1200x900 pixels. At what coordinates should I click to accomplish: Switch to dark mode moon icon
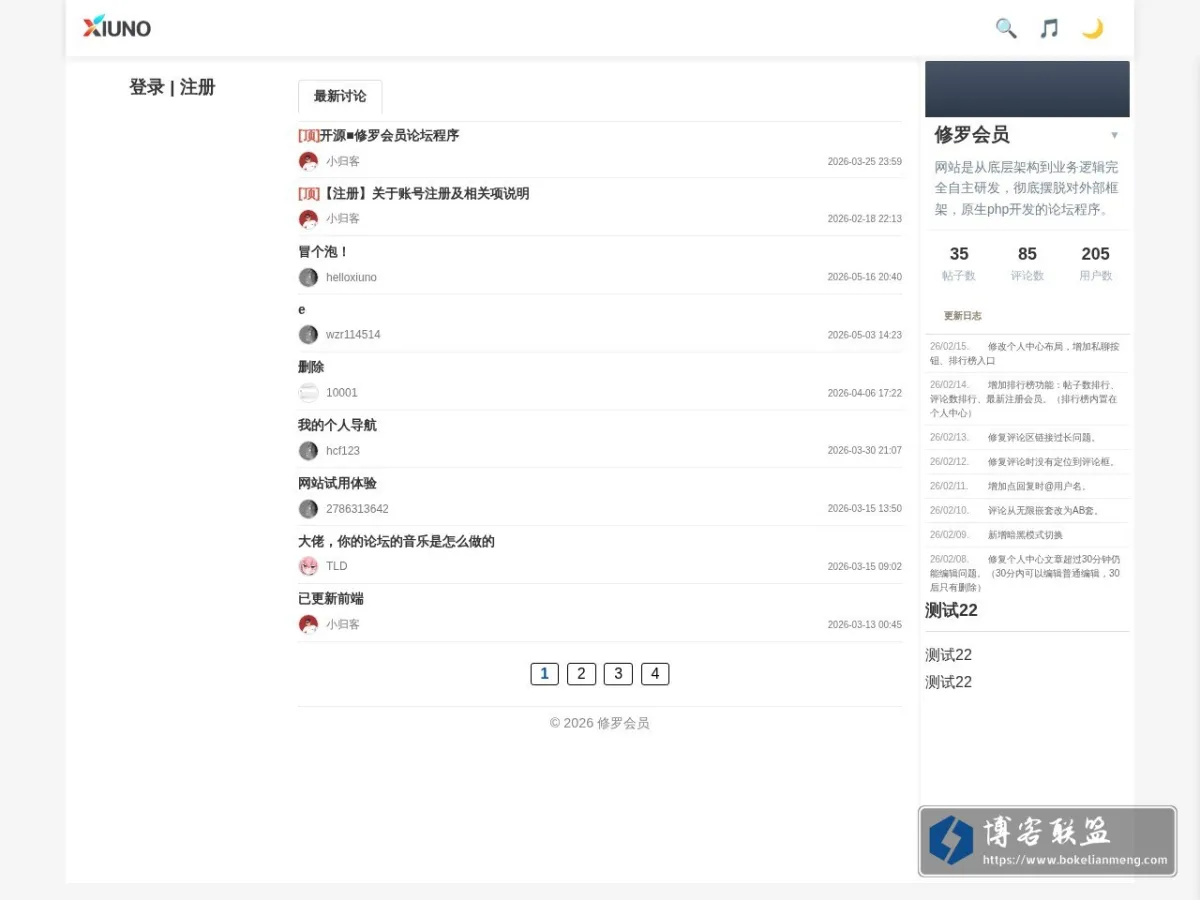[1092, 28]
